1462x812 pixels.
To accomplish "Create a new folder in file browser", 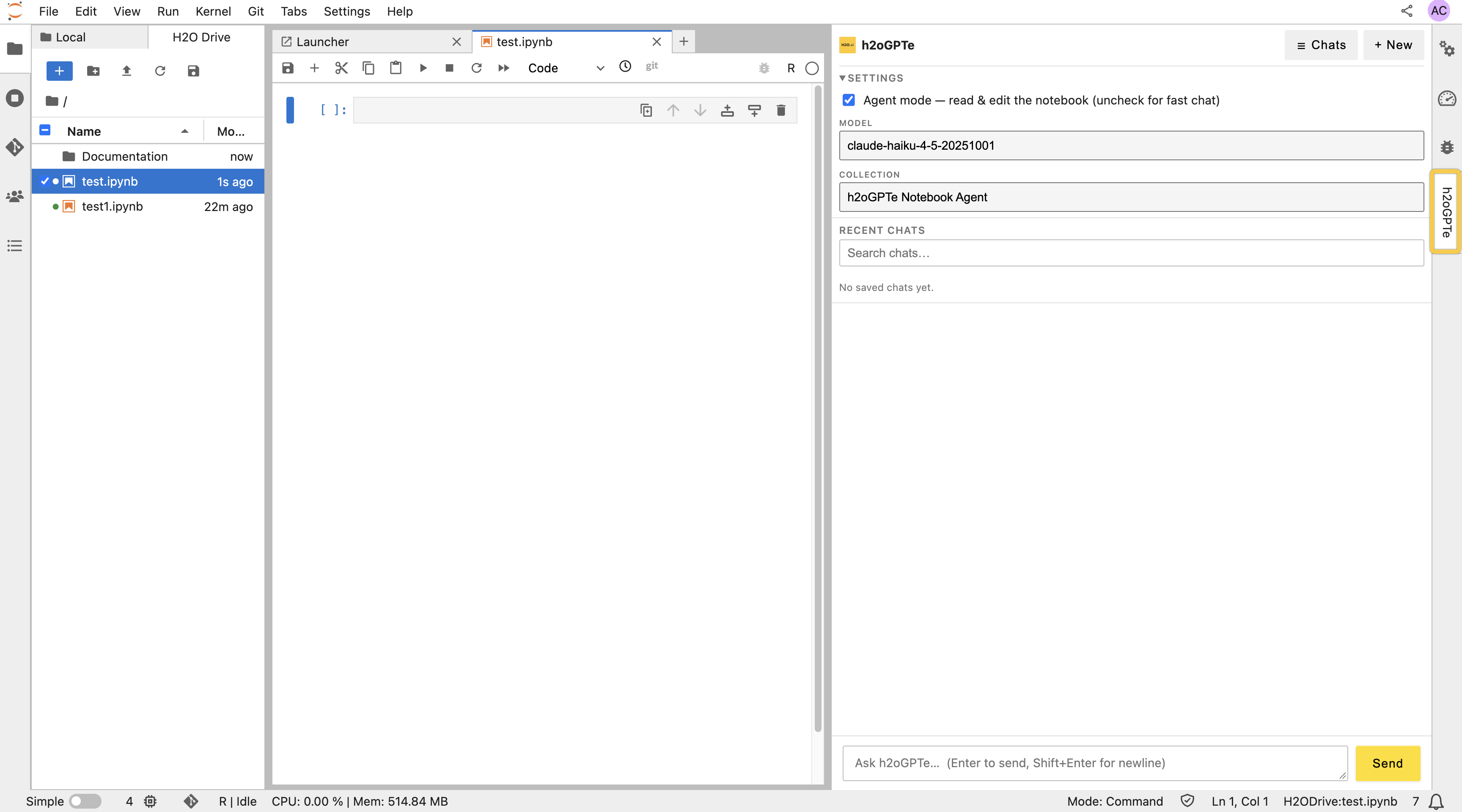I will pyautogui.click(x=93, y=71).
